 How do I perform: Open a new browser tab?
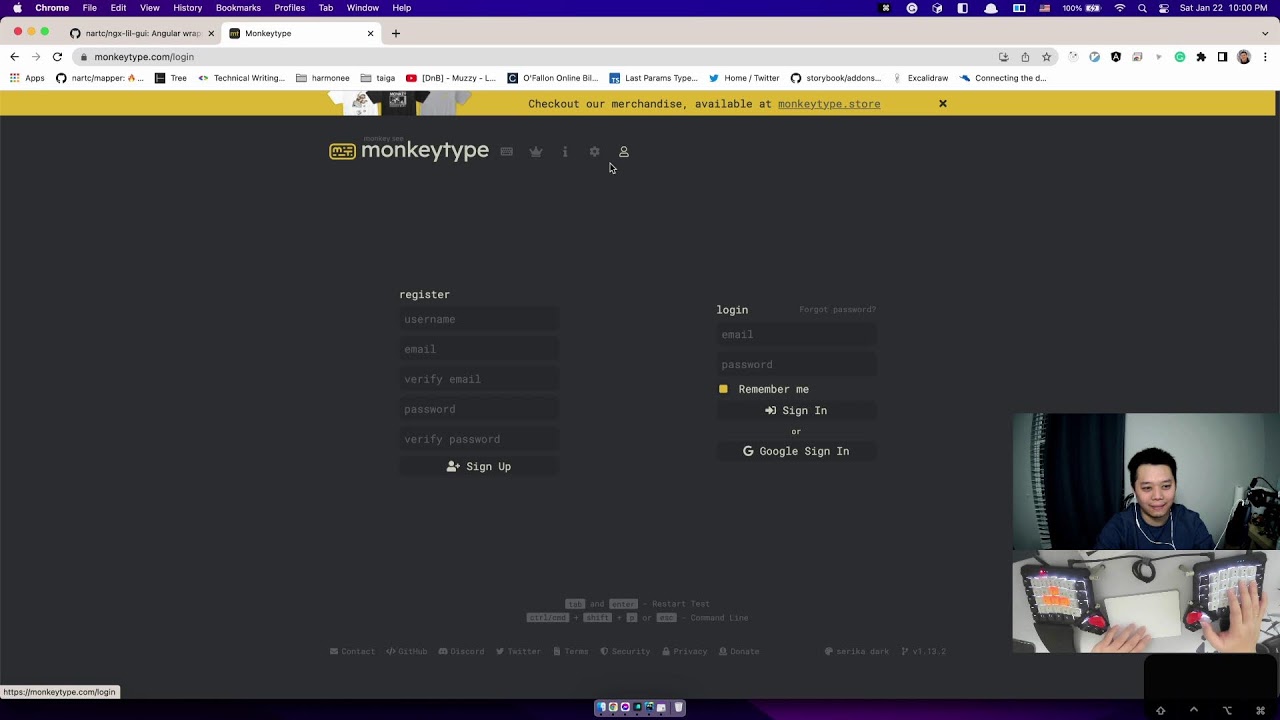tap(396, 33)
